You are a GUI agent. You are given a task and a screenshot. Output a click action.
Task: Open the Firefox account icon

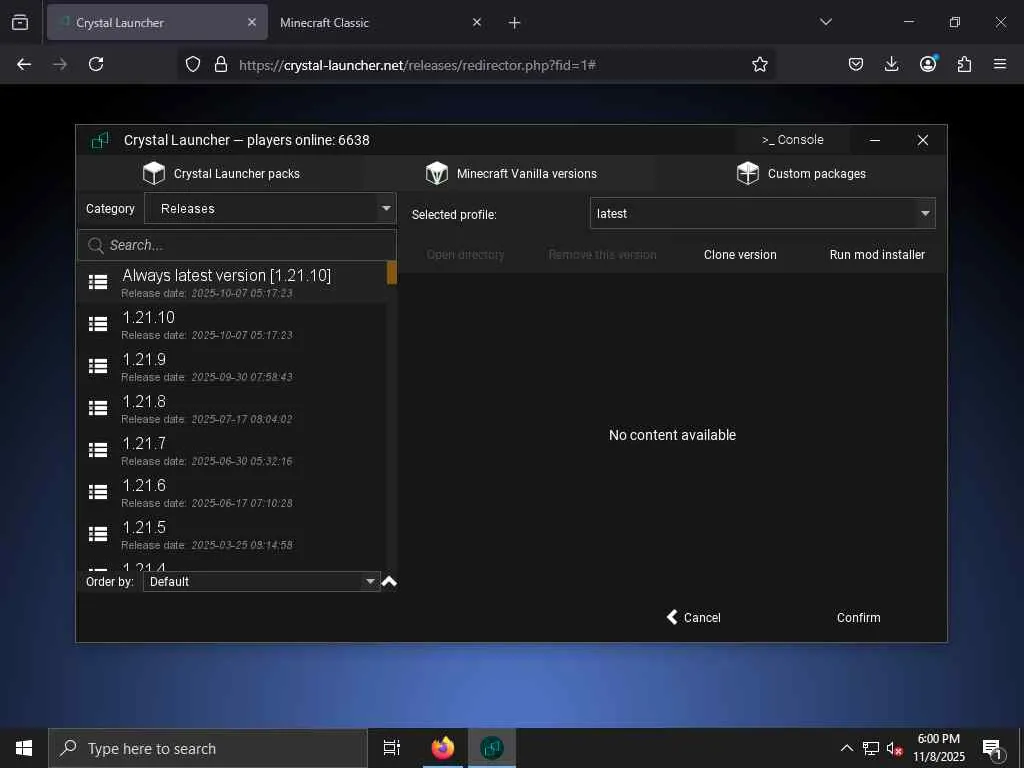tap(928, 64)
